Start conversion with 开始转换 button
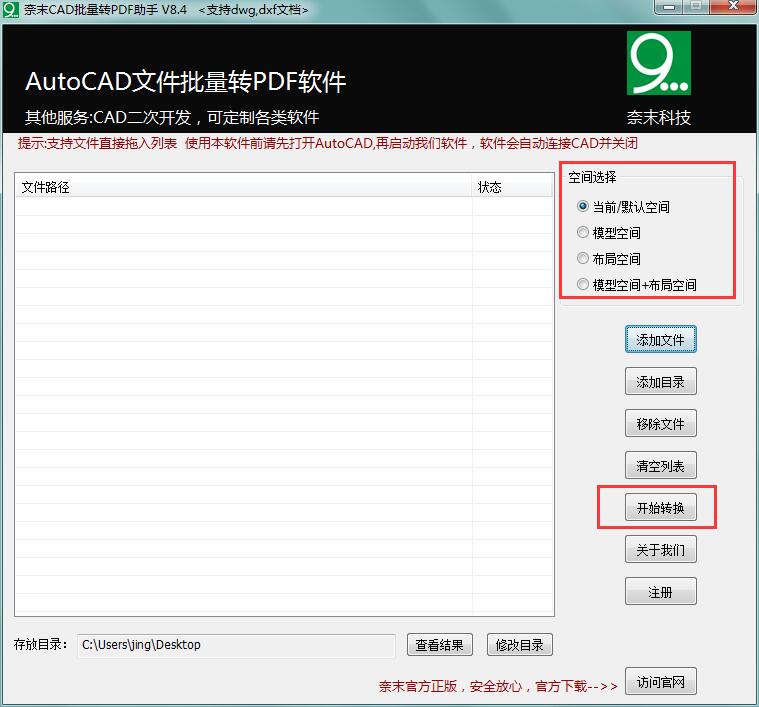 [x=661, y=508]
